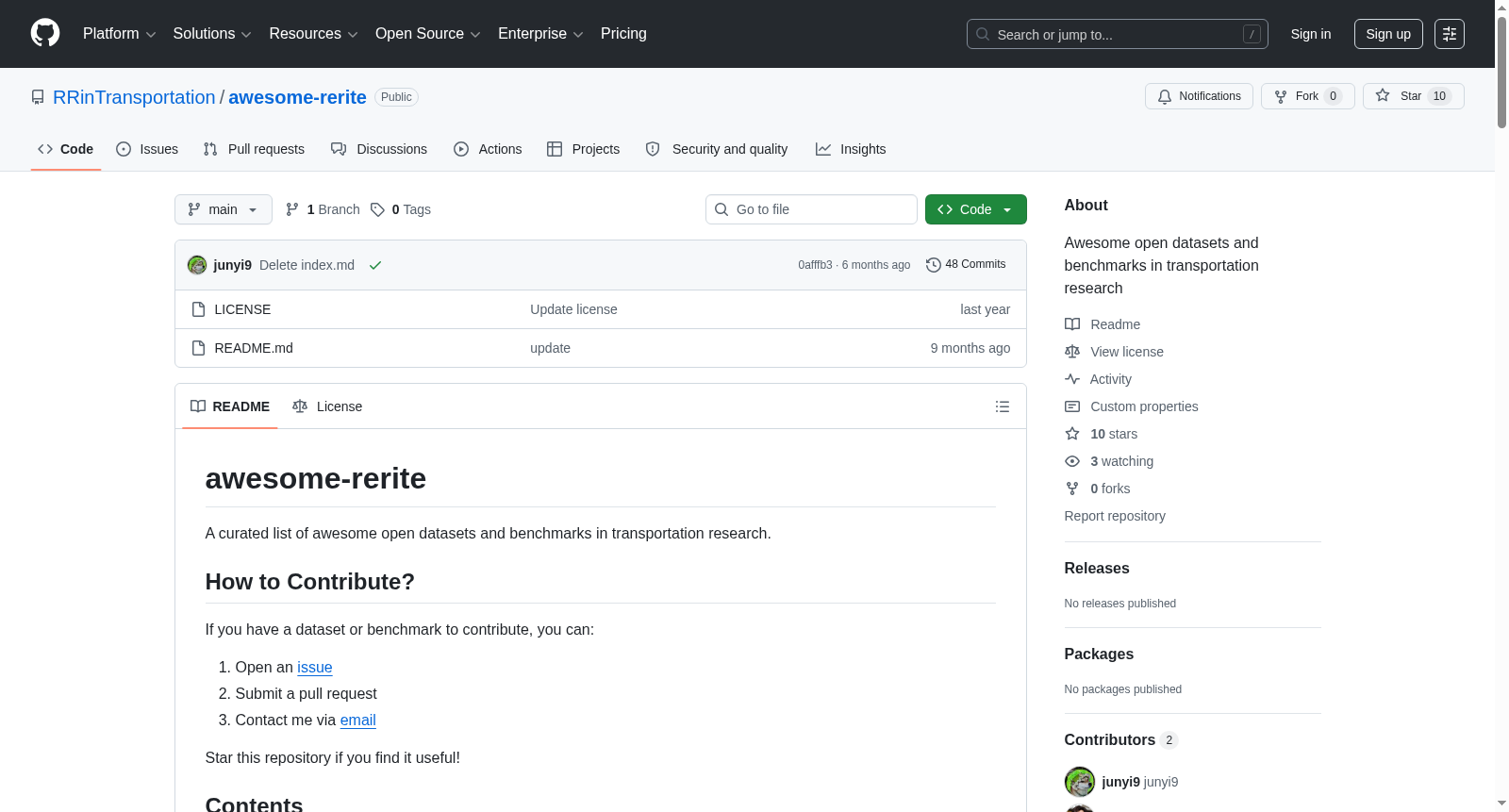Open junyi9 contributor profile name link
This screenshot has height=812, width=1509.
click(x=1120, y=782)
